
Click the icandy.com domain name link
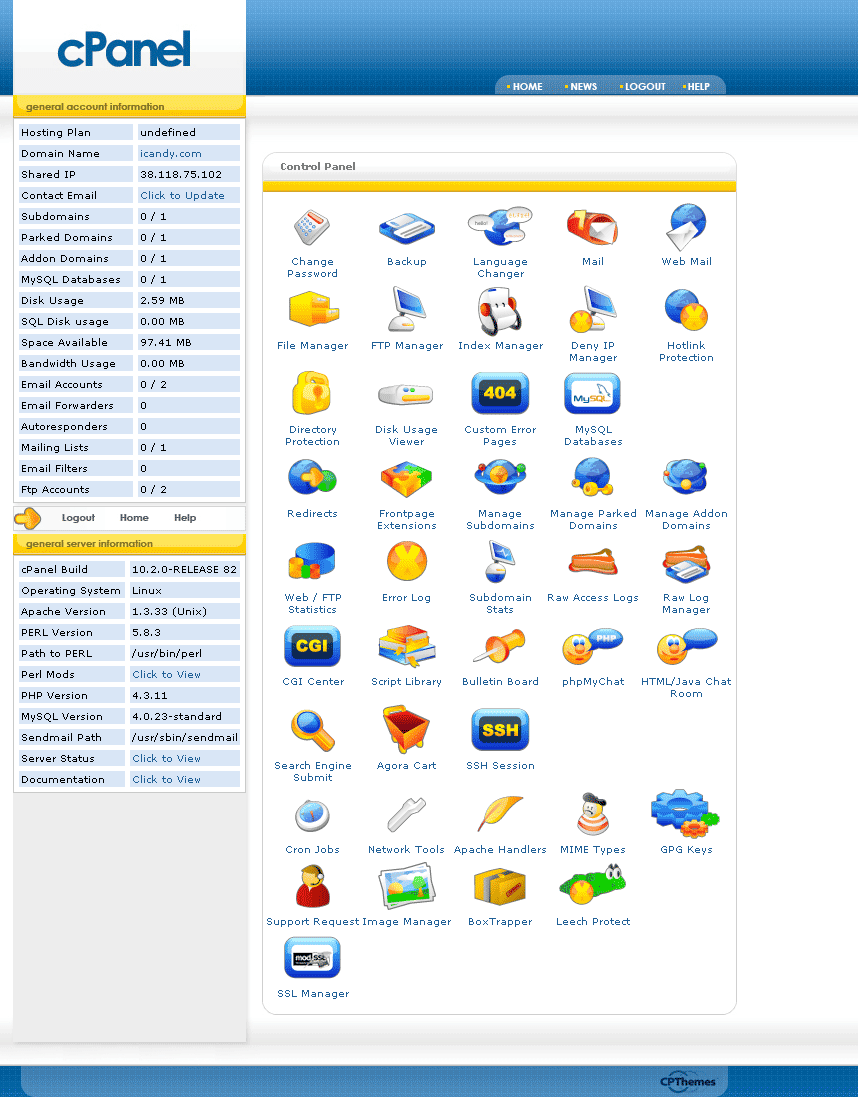171,154
